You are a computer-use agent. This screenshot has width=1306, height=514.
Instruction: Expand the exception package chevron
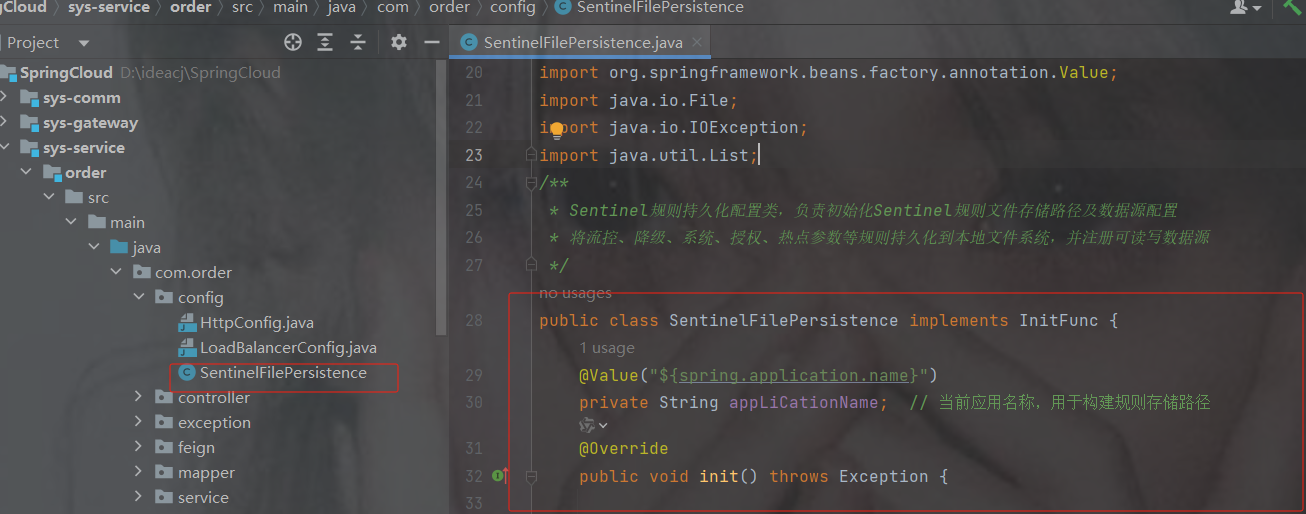(139, 423)
